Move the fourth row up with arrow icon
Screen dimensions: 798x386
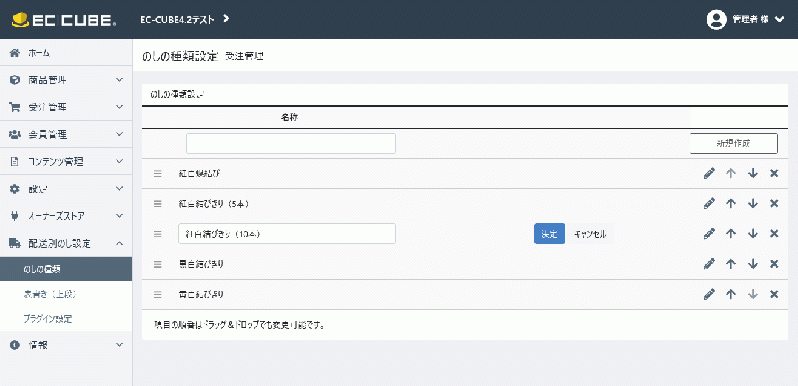(x=731, y=264)
